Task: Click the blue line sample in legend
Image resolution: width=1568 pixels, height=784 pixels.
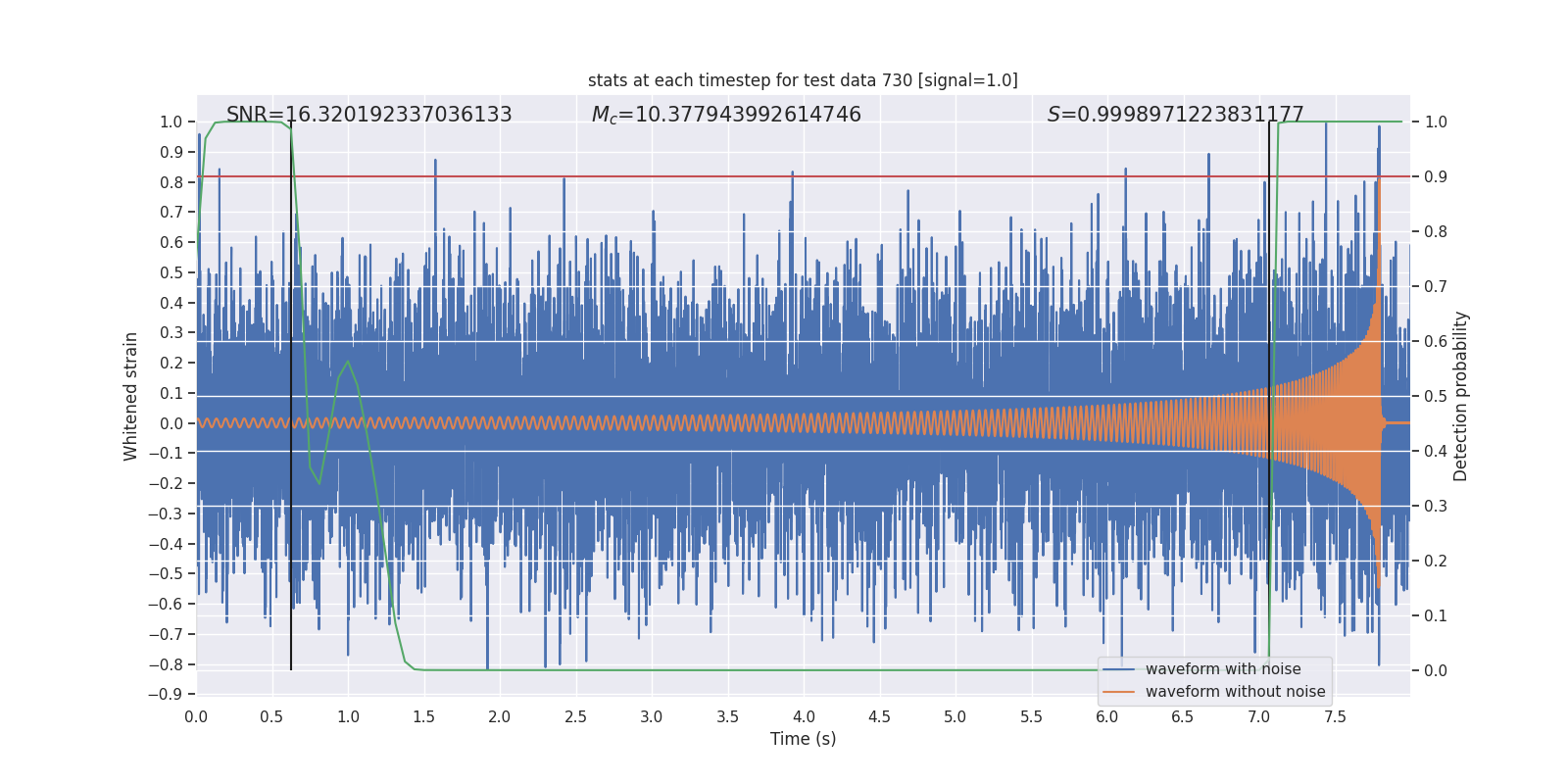Action: (1119, 669)
